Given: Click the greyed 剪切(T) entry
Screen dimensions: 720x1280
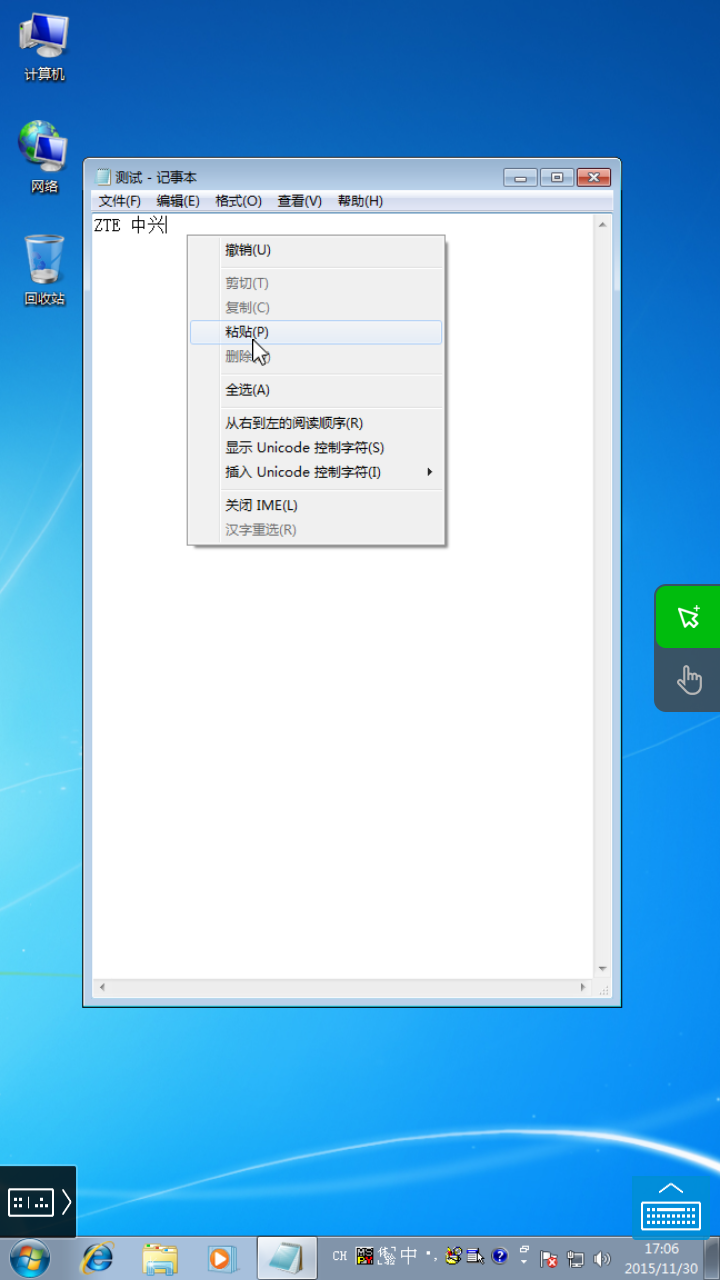Looking at the screenshot, I should [x=316, y=283].
